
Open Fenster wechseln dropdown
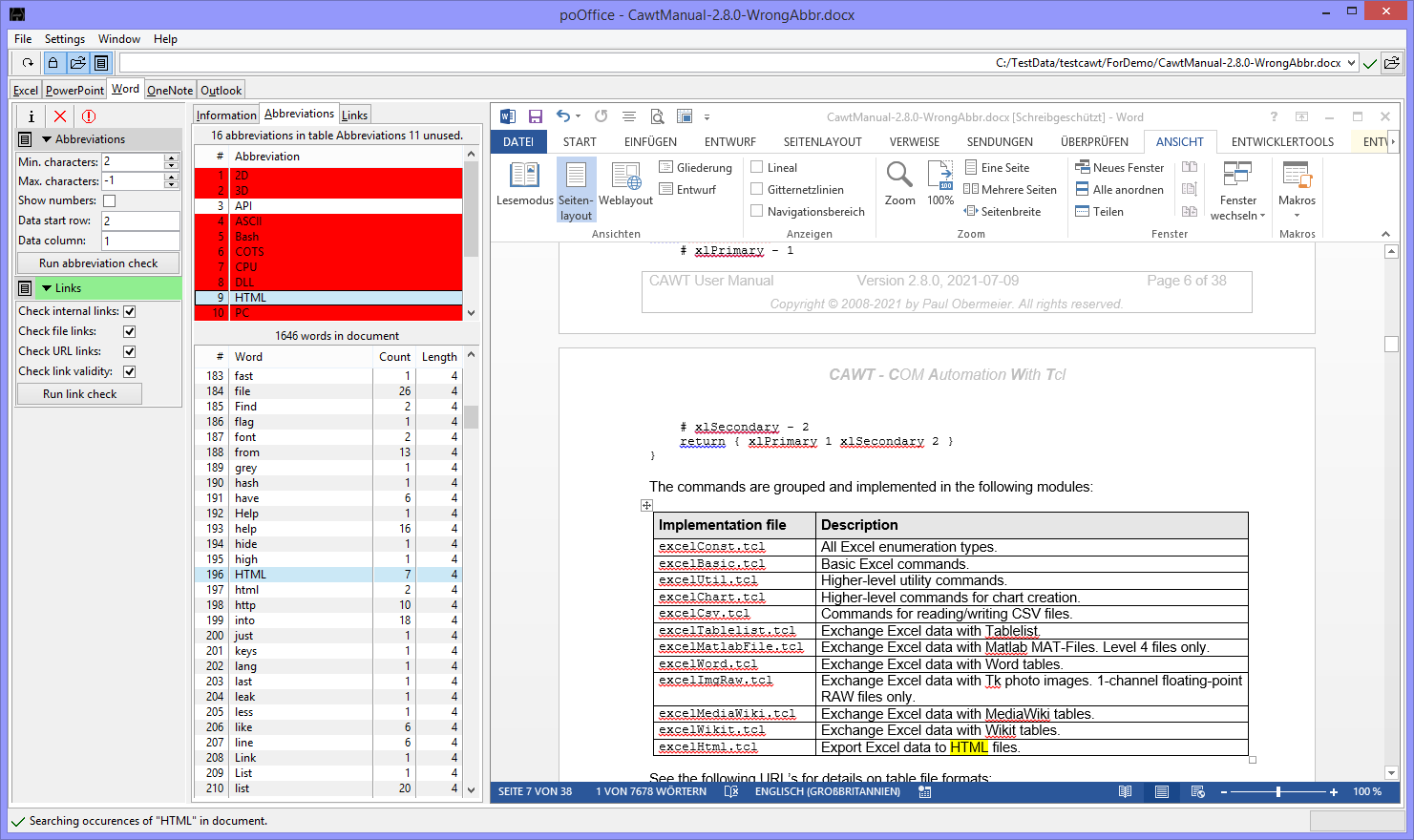click(x=1237, y=190)
